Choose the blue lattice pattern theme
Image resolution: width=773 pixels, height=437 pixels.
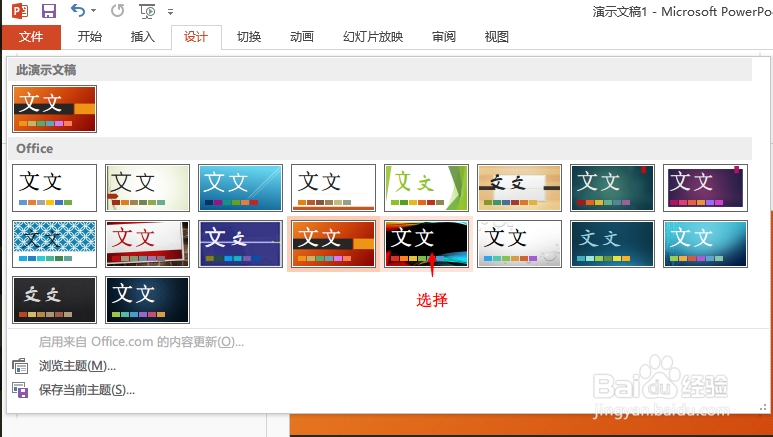click(x=55, y=244)
